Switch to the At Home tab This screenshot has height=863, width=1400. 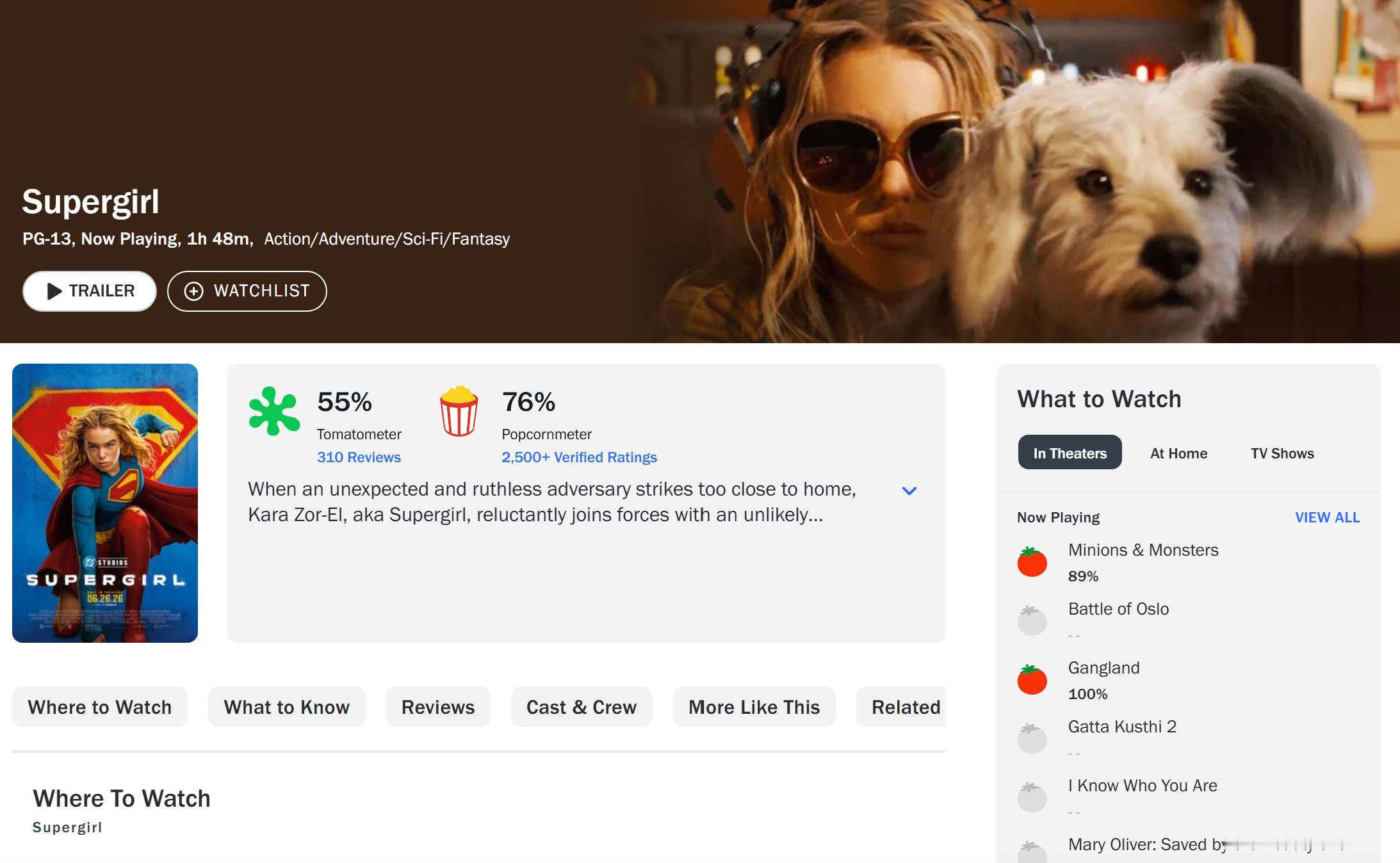[x=1178, y=453]
